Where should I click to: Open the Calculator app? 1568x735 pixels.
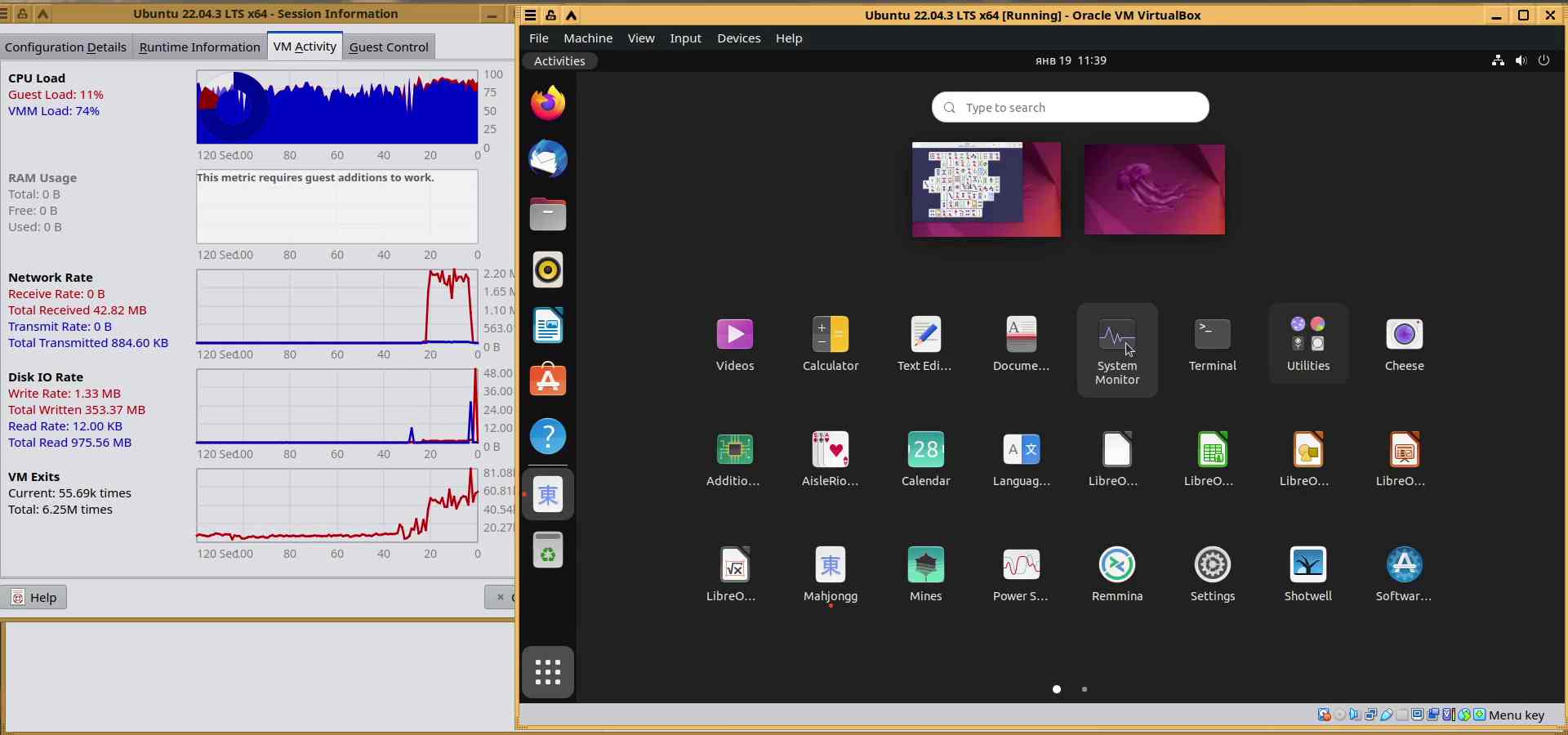[831, 344]
